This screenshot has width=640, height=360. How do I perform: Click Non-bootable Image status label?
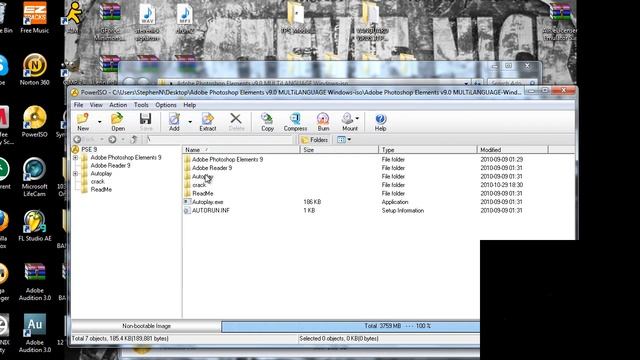pyautogui.click(x=146, y=326)
